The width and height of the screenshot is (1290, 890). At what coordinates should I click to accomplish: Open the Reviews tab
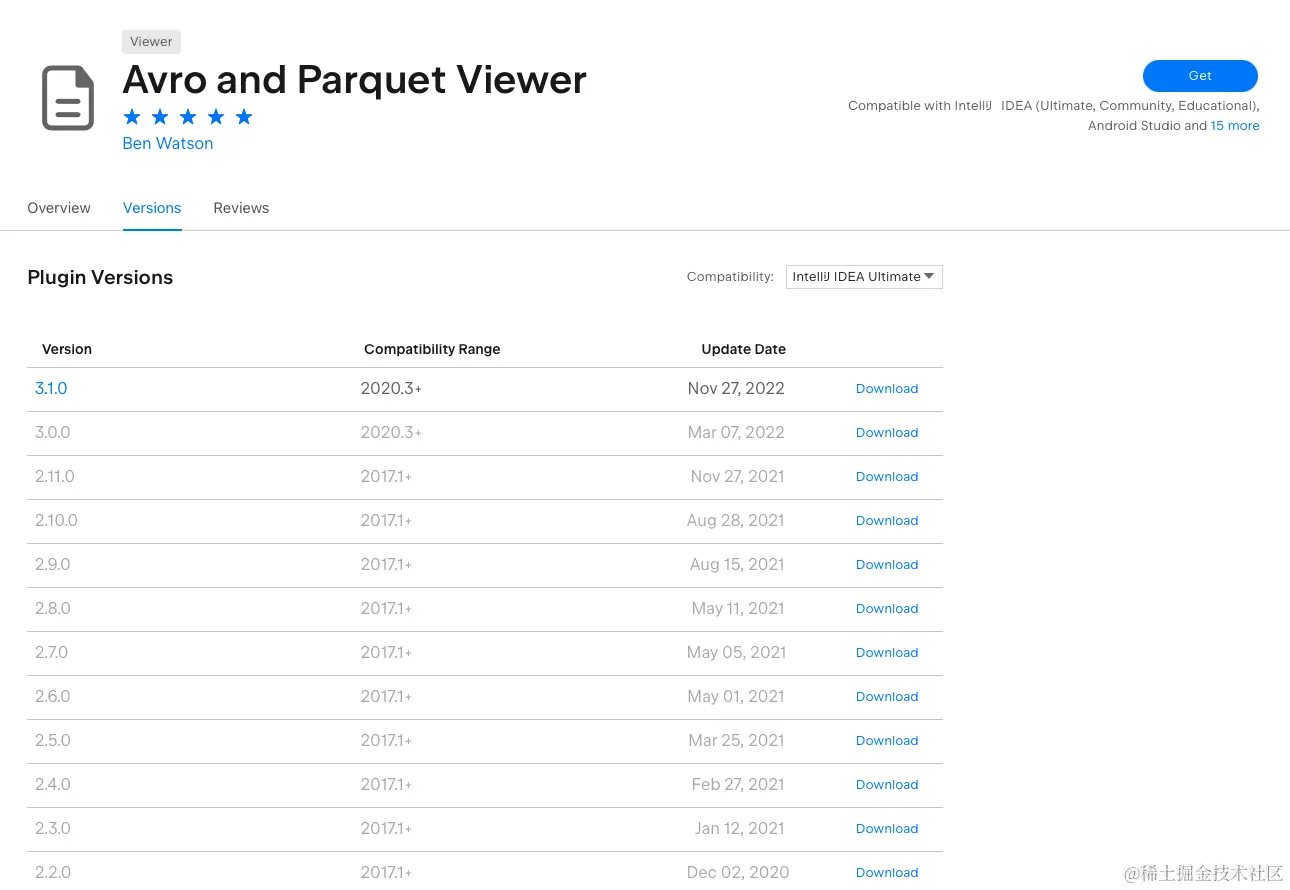[x=241, y=208]
